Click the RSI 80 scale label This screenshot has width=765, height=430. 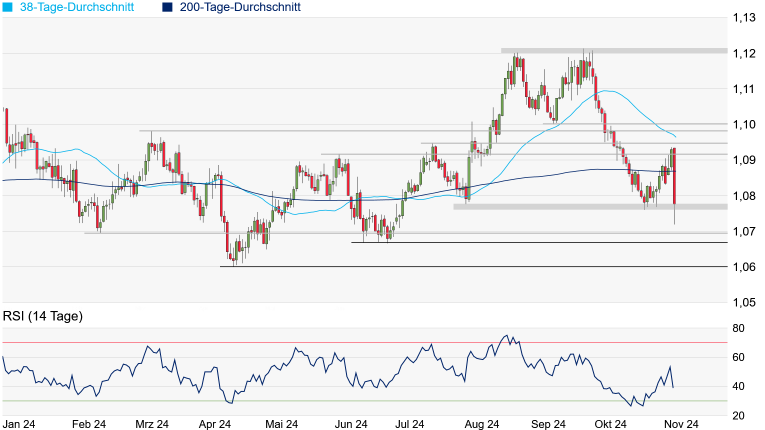pos(739,329)
